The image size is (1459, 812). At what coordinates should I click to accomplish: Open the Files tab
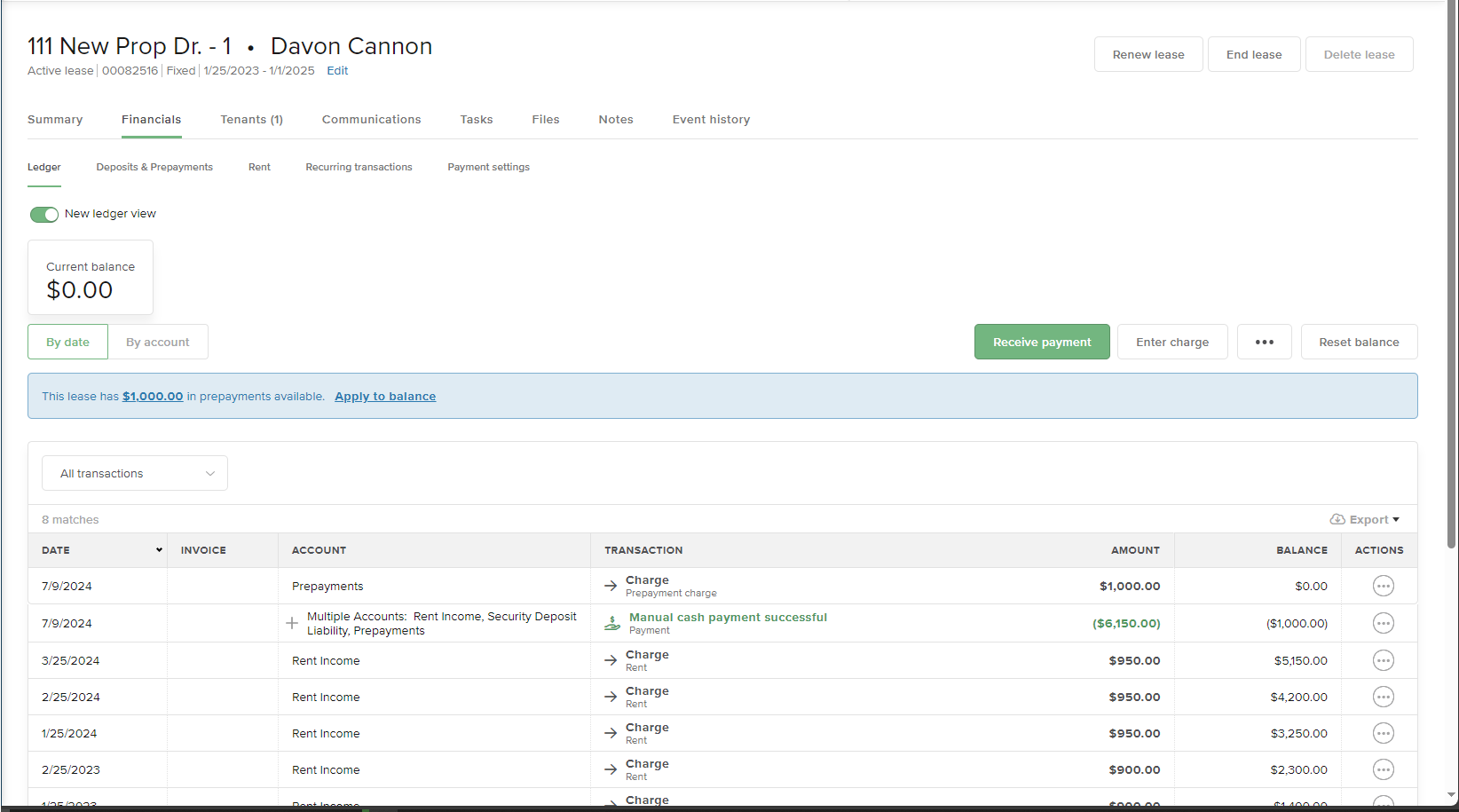pyautogui.click(x=546, y=119)
